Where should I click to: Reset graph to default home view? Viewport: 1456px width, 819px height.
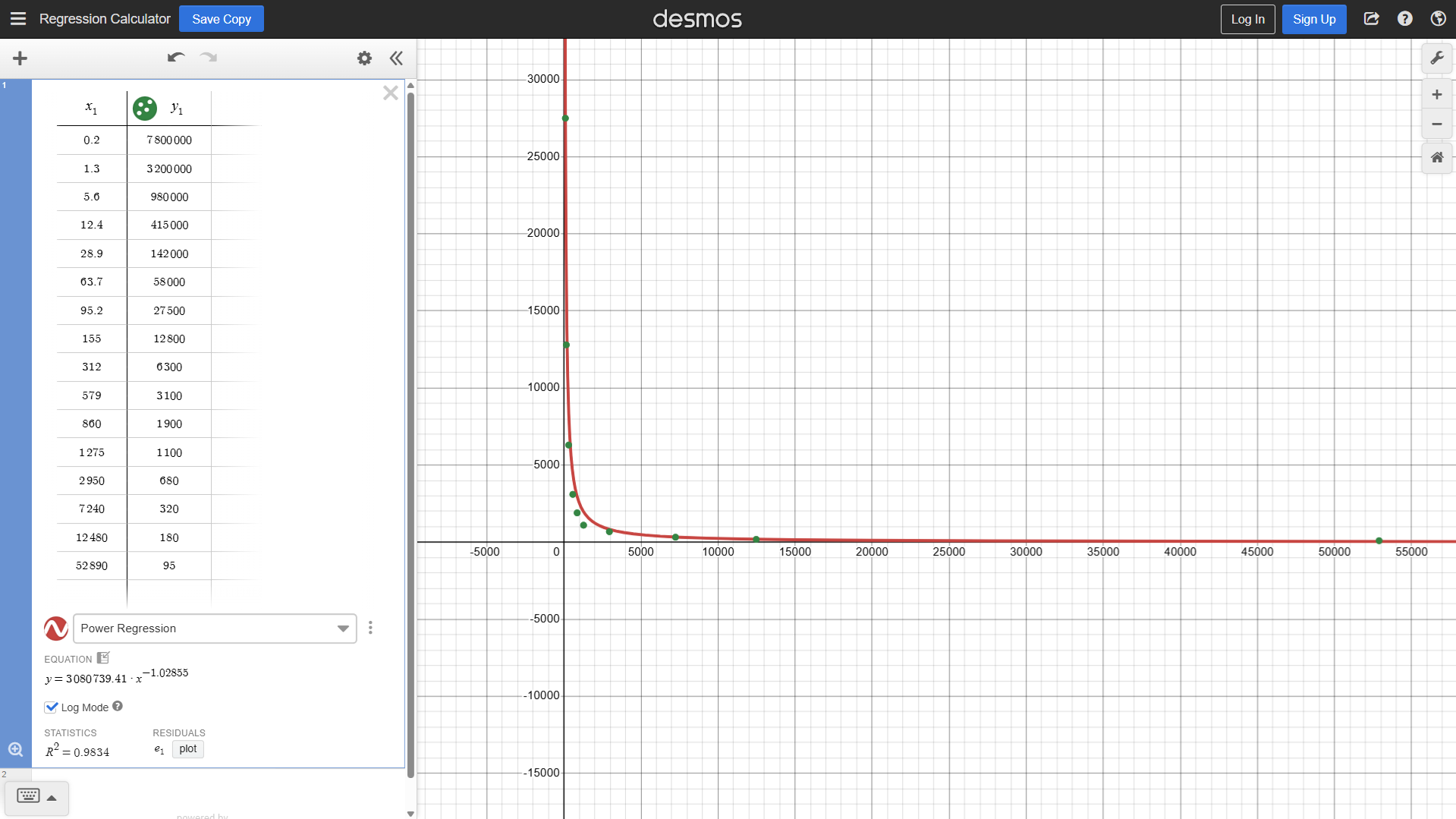click(x=1437, y=158)
